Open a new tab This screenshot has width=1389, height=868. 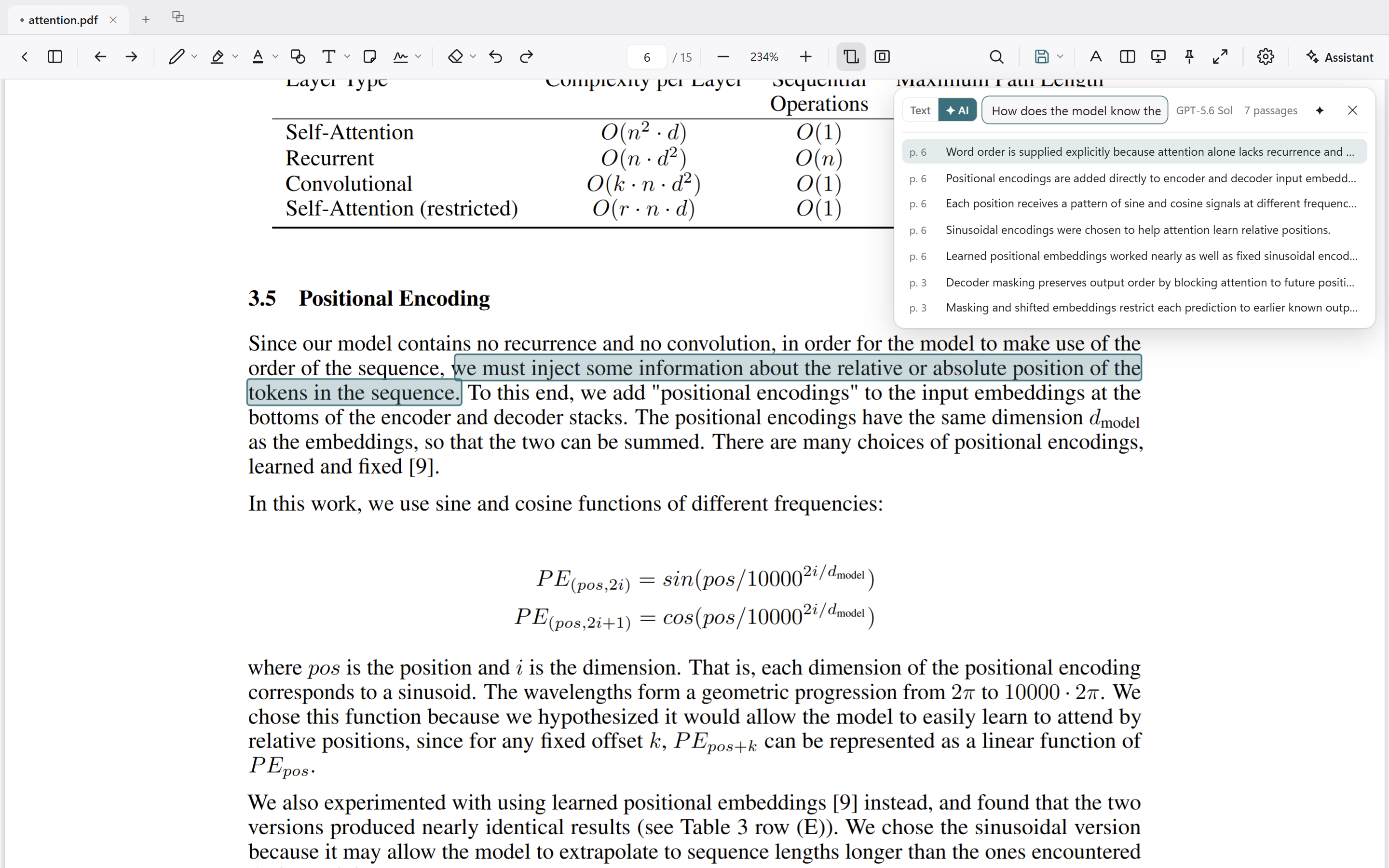[x=146, y=19]
